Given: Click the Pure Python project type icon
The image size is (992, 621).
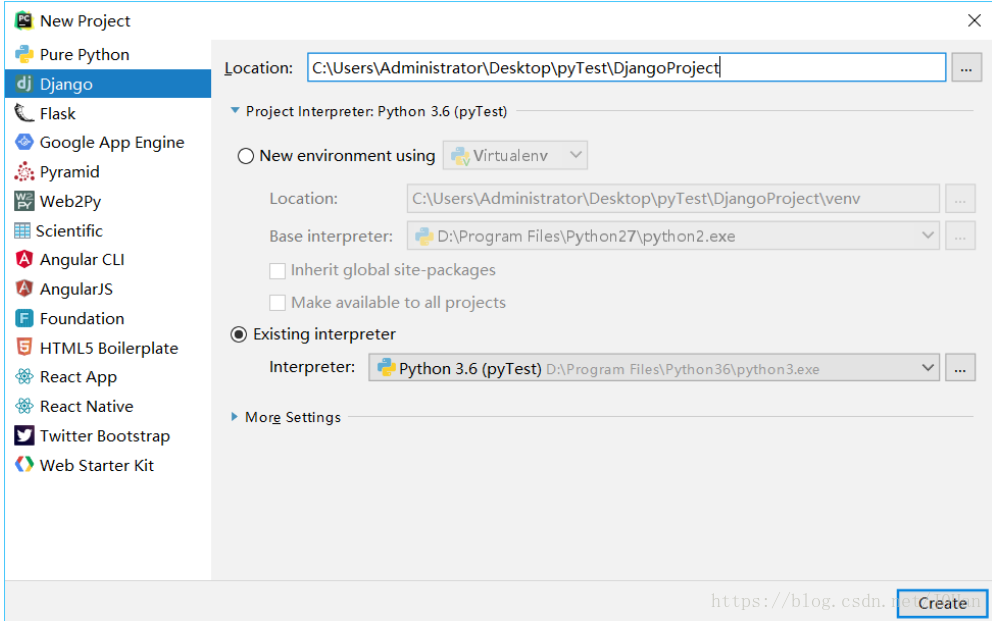Looking at the screenshot, I should [24, 54].
